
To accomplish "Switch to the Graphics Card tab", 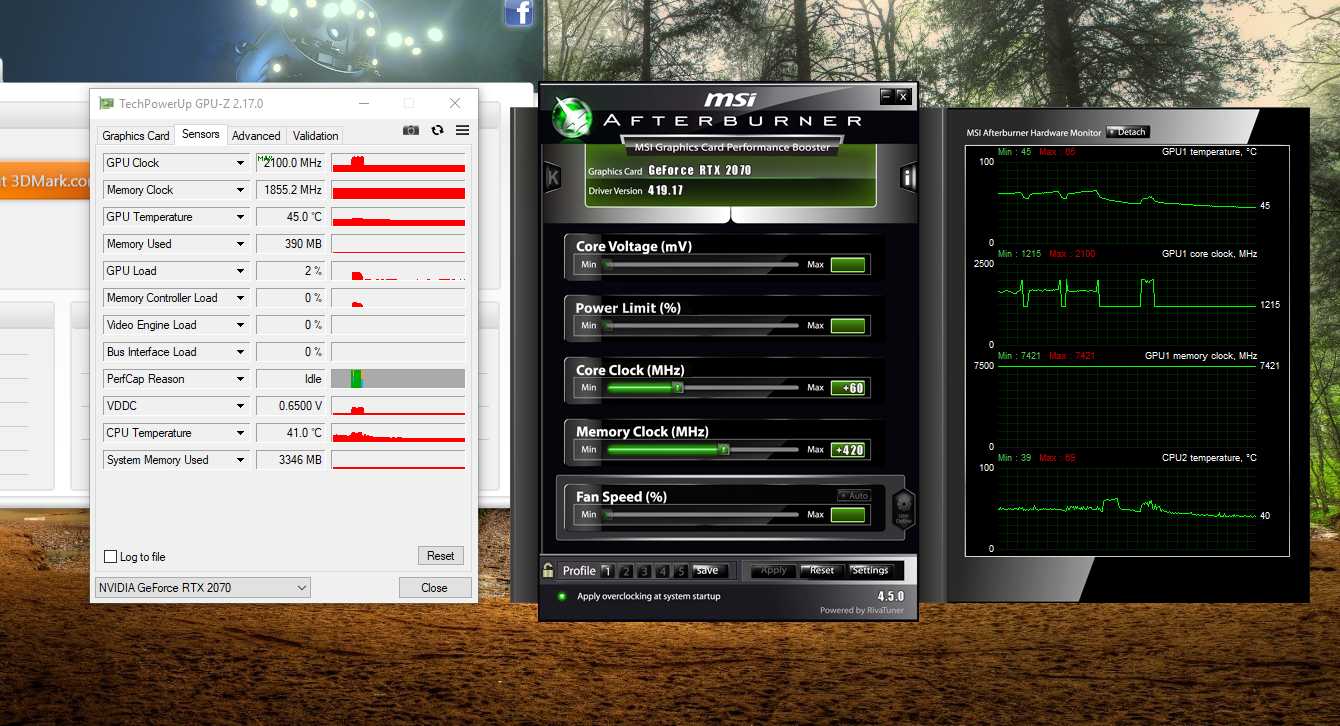I will click(x=136, y=136).
